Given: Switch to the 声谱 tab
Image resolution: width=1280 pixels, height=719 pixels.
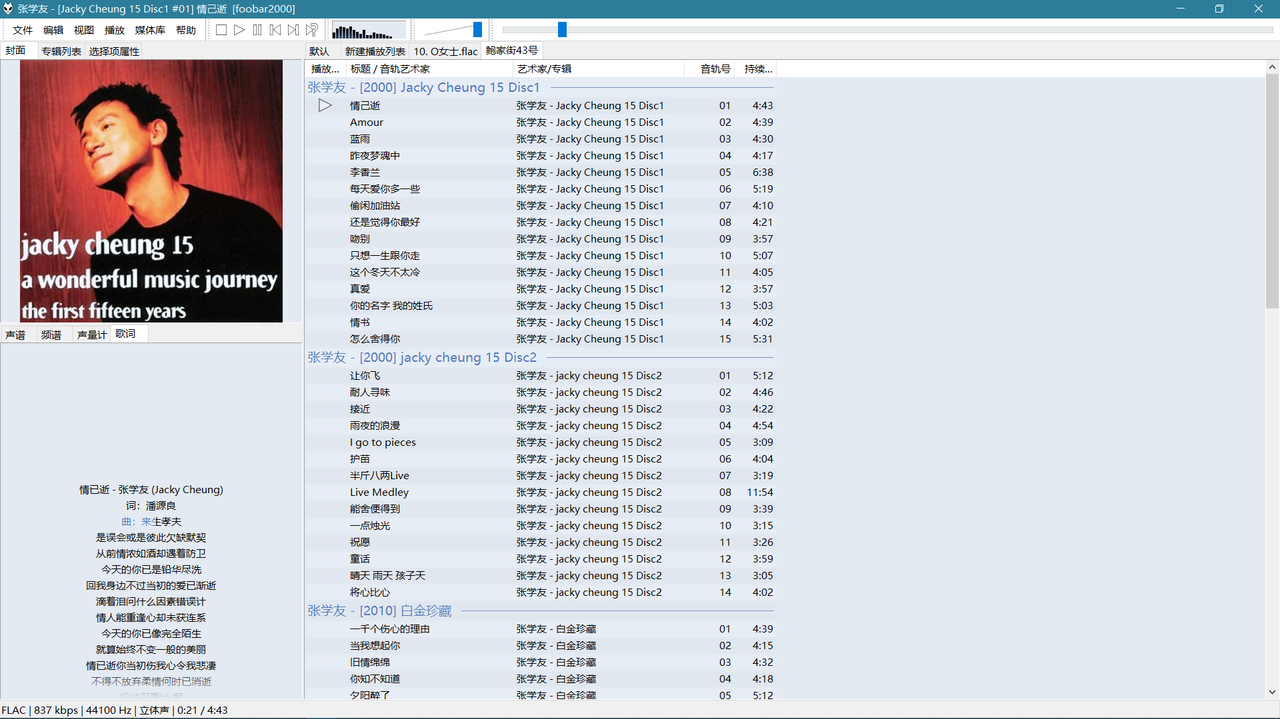Looking at the screenshot, I should click(x=15, y=335).
